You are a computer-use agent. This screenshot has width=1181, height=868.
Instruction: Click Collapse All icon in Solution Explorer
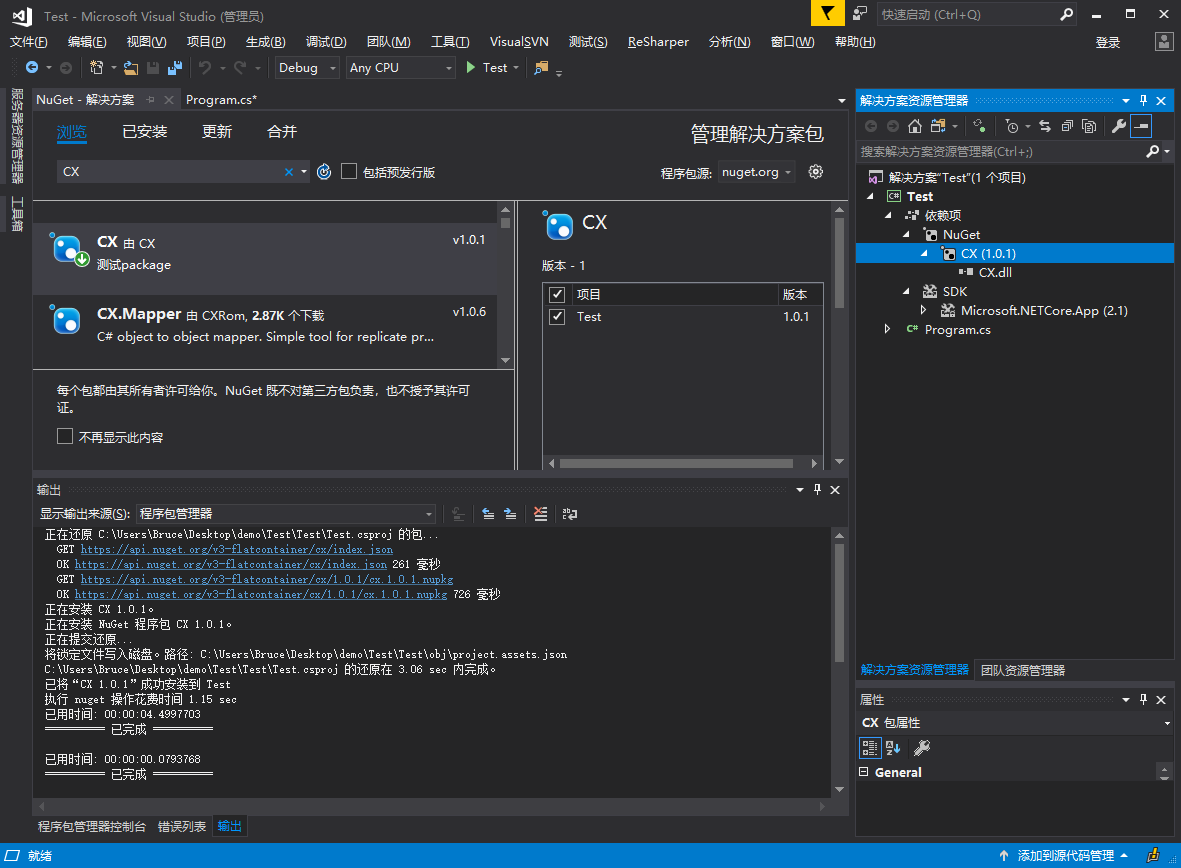(x=1067, y=126)
